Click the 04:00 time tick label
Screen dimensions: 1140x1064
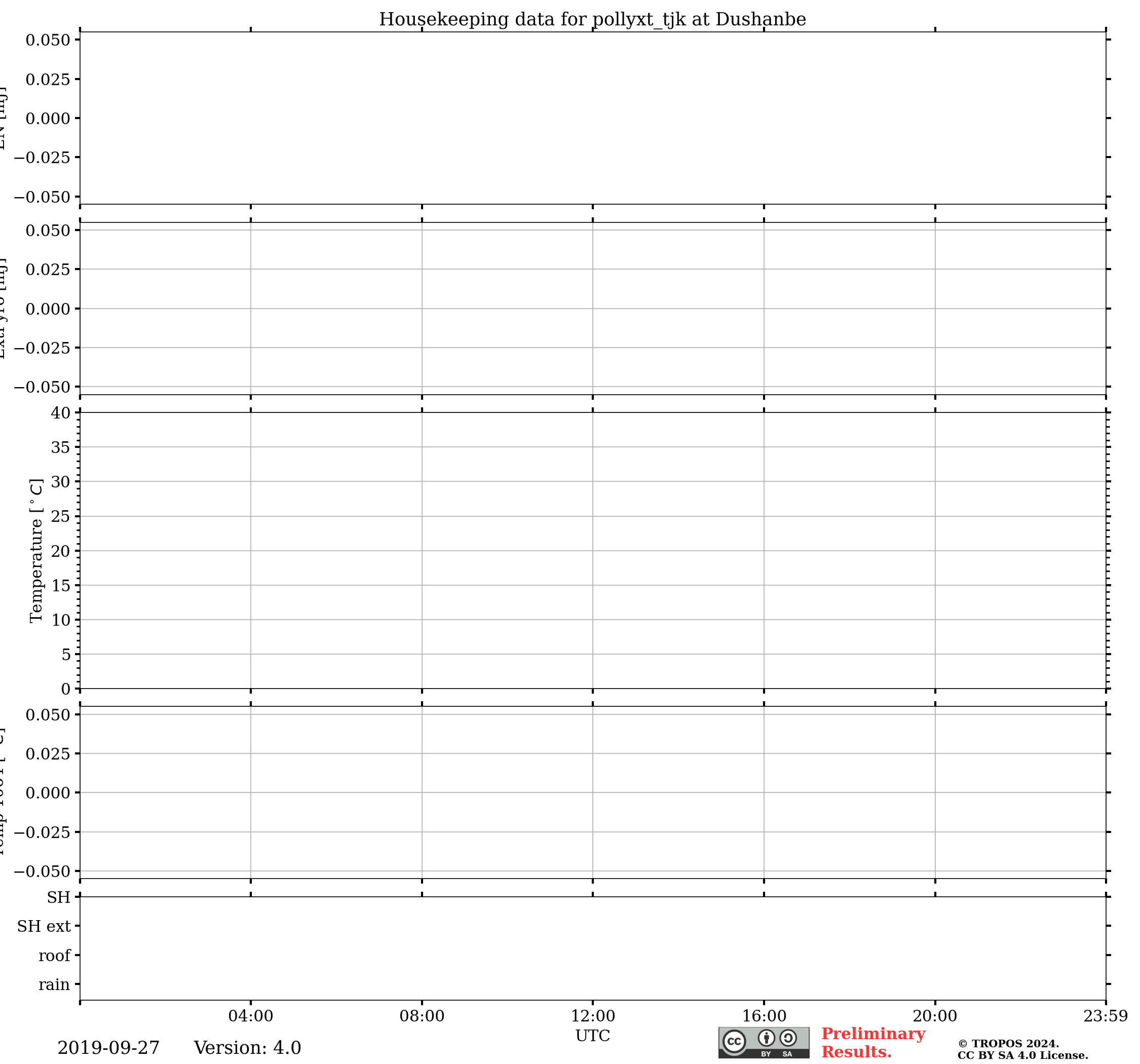251,1016
